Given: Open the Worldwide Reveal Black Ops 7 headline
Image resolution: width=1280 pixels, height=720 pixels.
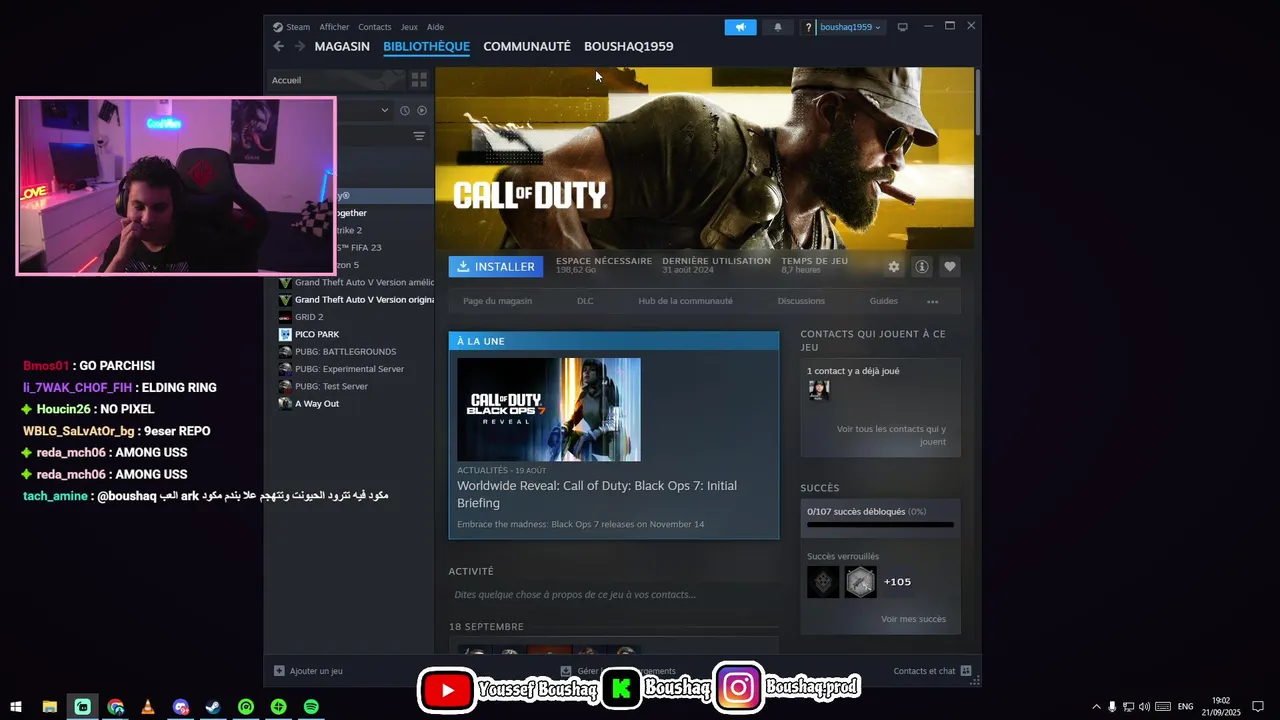Looking at the screenshot, I should pos(597,494).
